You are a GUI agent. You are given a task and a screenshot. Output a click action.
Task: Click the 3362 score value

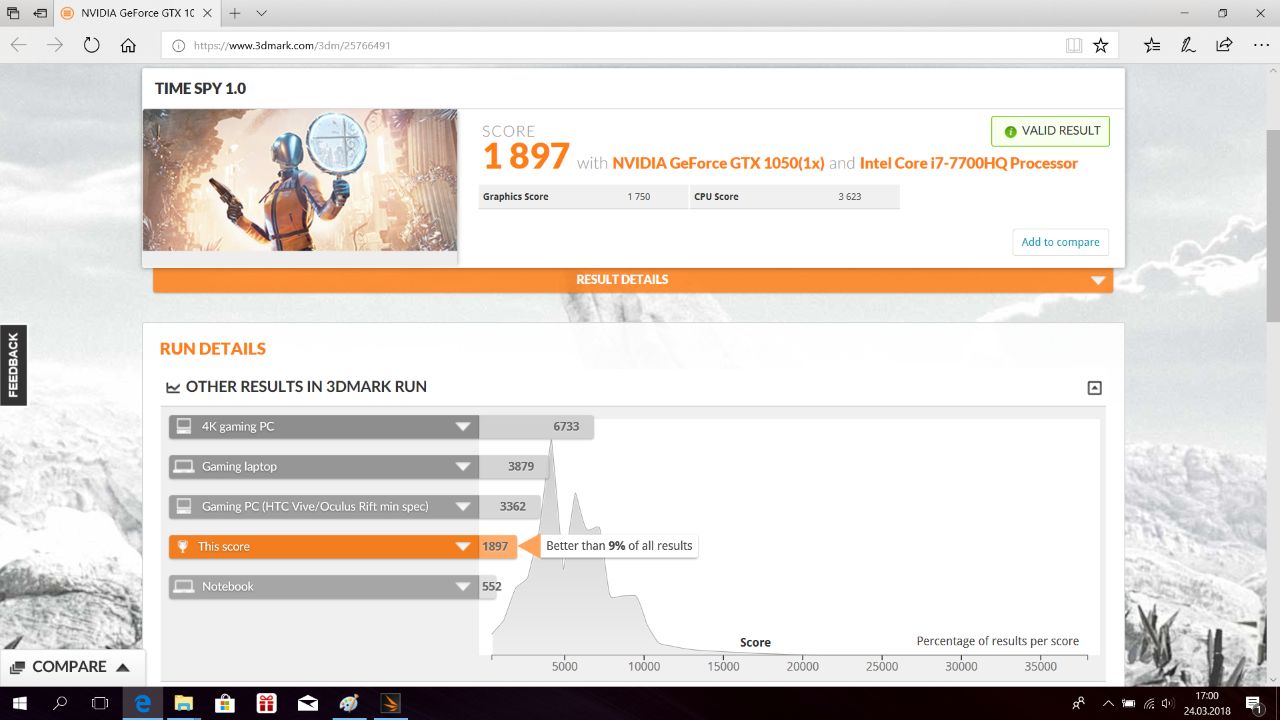coord(513,507)
